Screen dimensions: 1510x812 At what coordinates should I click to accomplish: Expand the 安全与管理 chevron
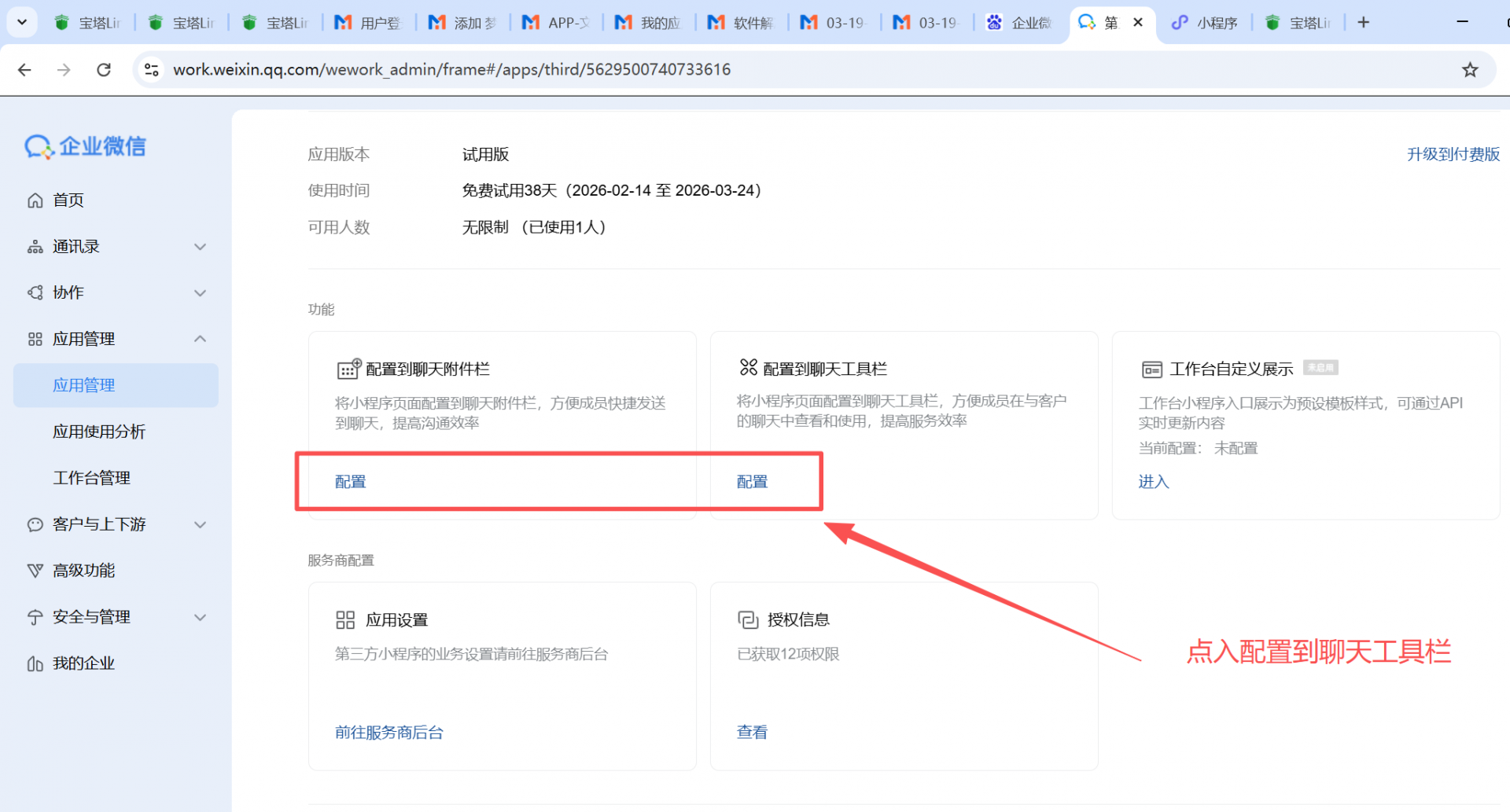[200, 618]
